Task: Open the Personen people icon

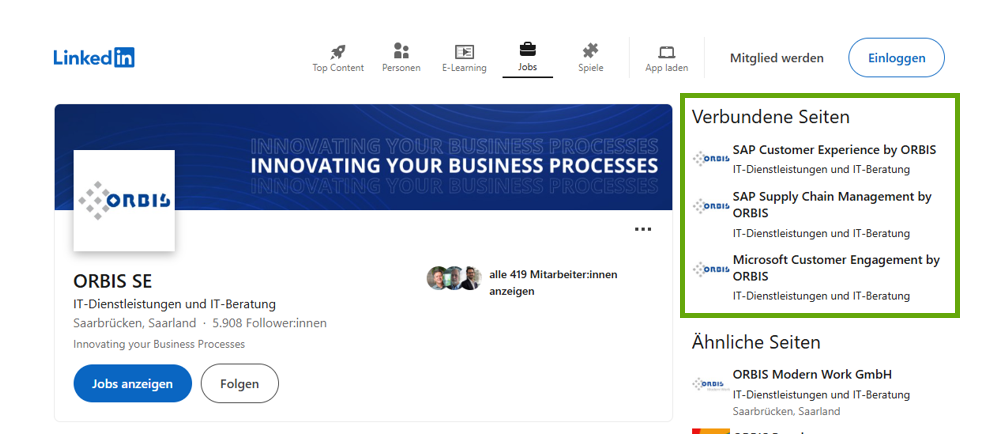Action: tap(401, 51)
